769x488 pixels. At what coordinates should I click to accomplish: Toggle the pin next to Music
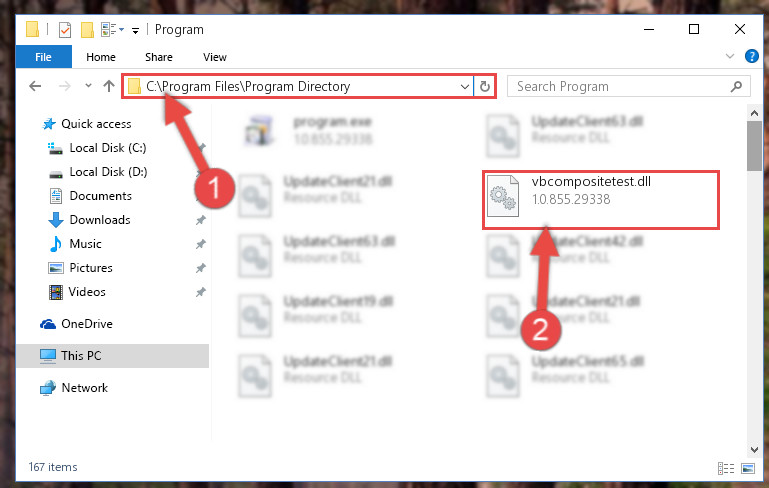point(201,244)
